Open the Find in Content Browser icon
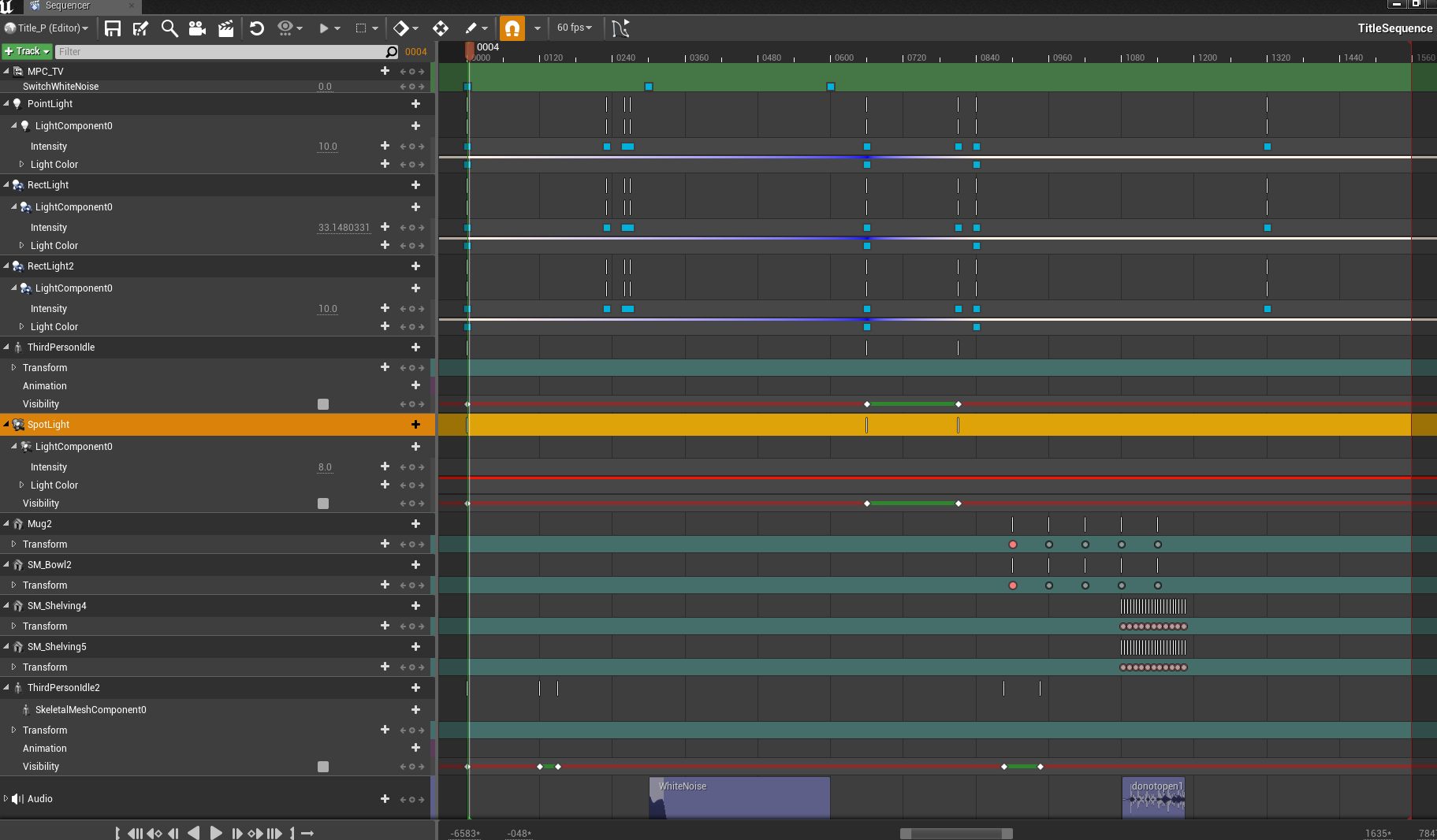Screen dimensions: 1437x840 [169, 28]
